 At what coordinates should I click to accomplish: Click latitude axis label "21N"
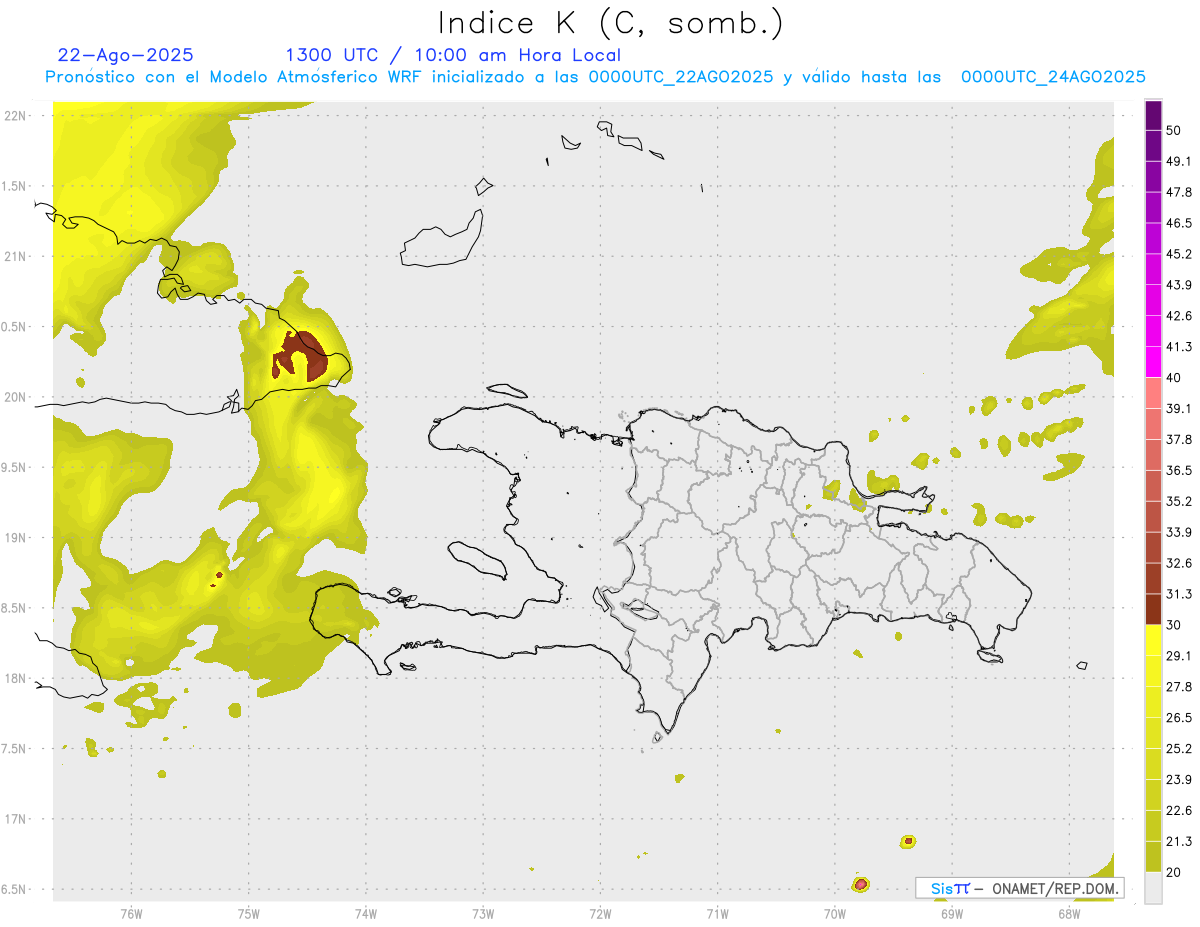pos(15,256)
